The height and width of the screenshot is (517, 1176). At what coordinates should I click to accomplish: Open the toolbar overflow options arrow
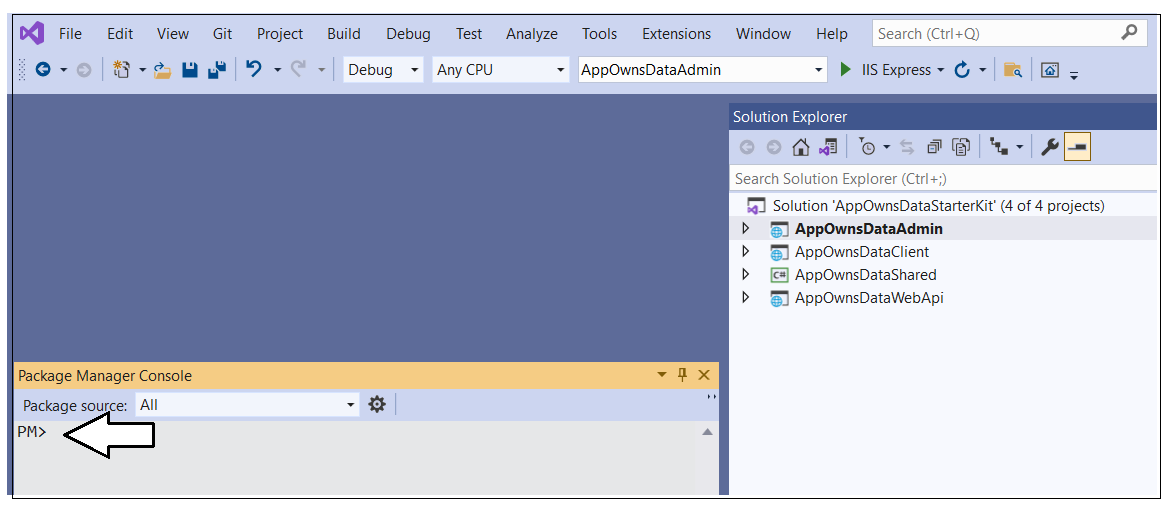[1074, 74]
